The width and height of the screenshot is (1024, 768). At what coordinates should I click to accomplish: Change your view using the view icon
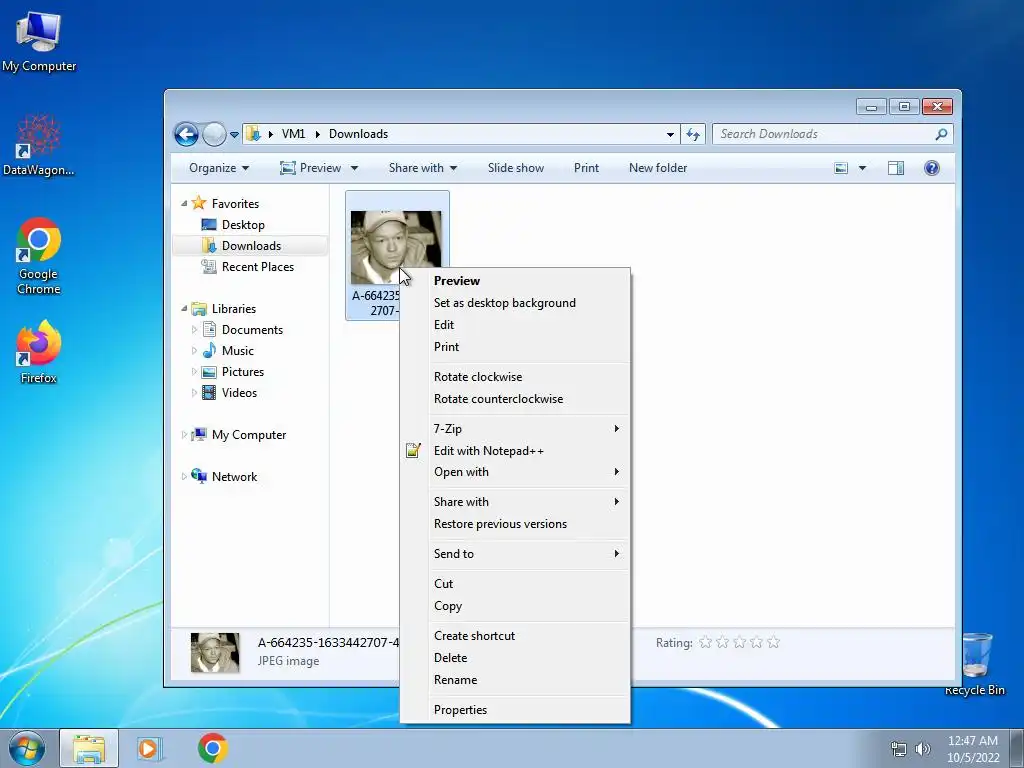pyautogui.click(x=841, y=168)
